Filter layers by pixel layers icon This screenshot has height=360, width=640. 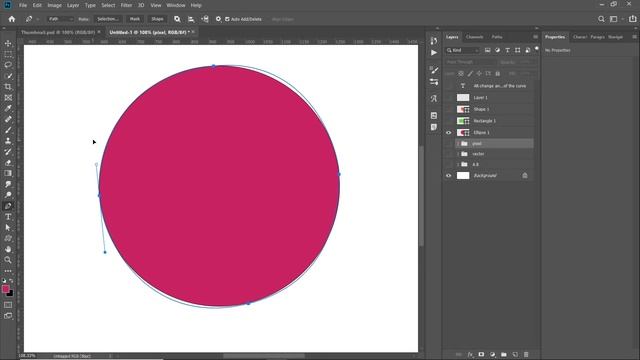[487, 50]
